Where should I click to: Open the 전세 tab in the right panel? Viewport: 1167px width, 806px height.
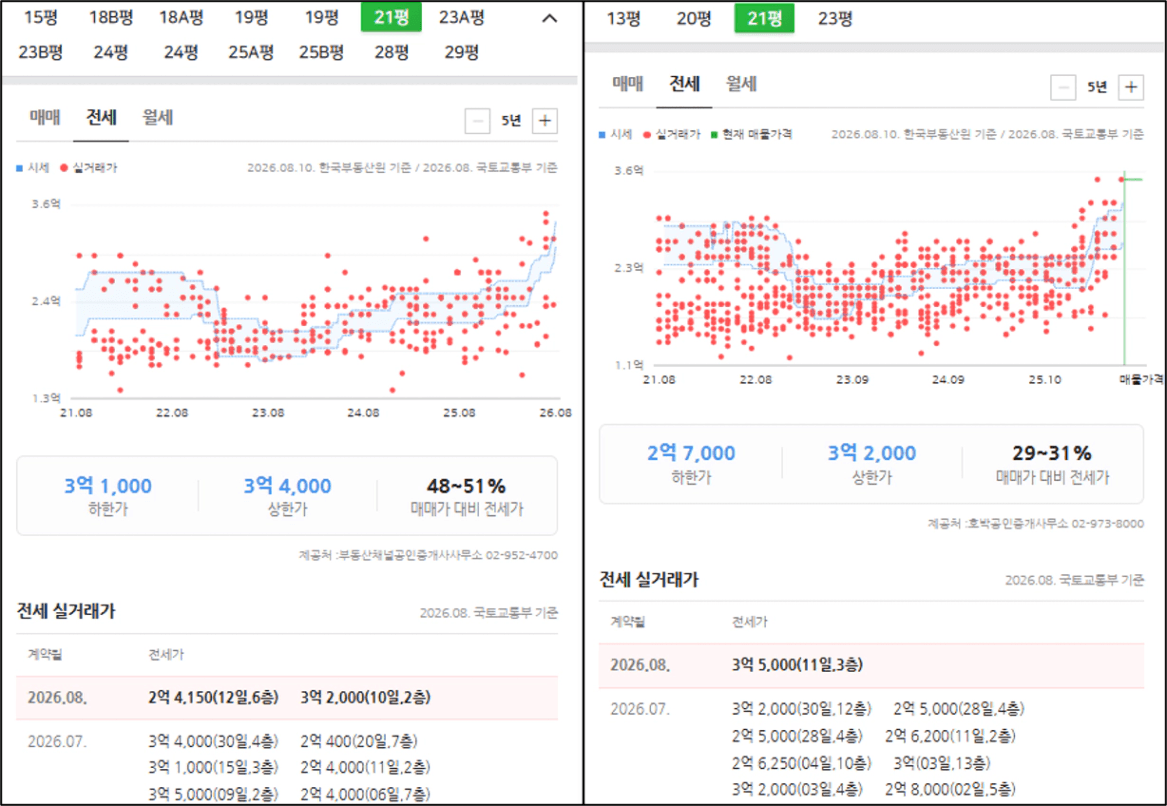pyautogui.click(x=684, y=84)
